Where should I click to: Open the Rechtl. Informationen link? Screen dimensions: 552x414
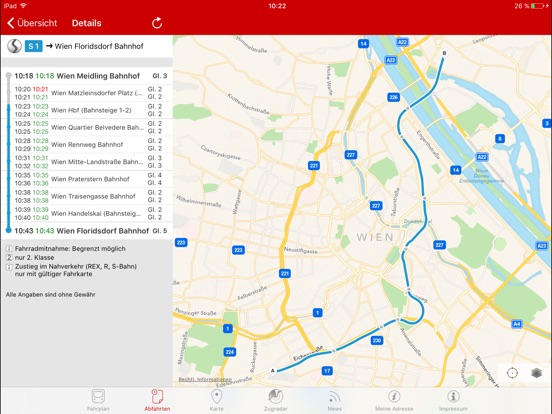pos(205,379)
